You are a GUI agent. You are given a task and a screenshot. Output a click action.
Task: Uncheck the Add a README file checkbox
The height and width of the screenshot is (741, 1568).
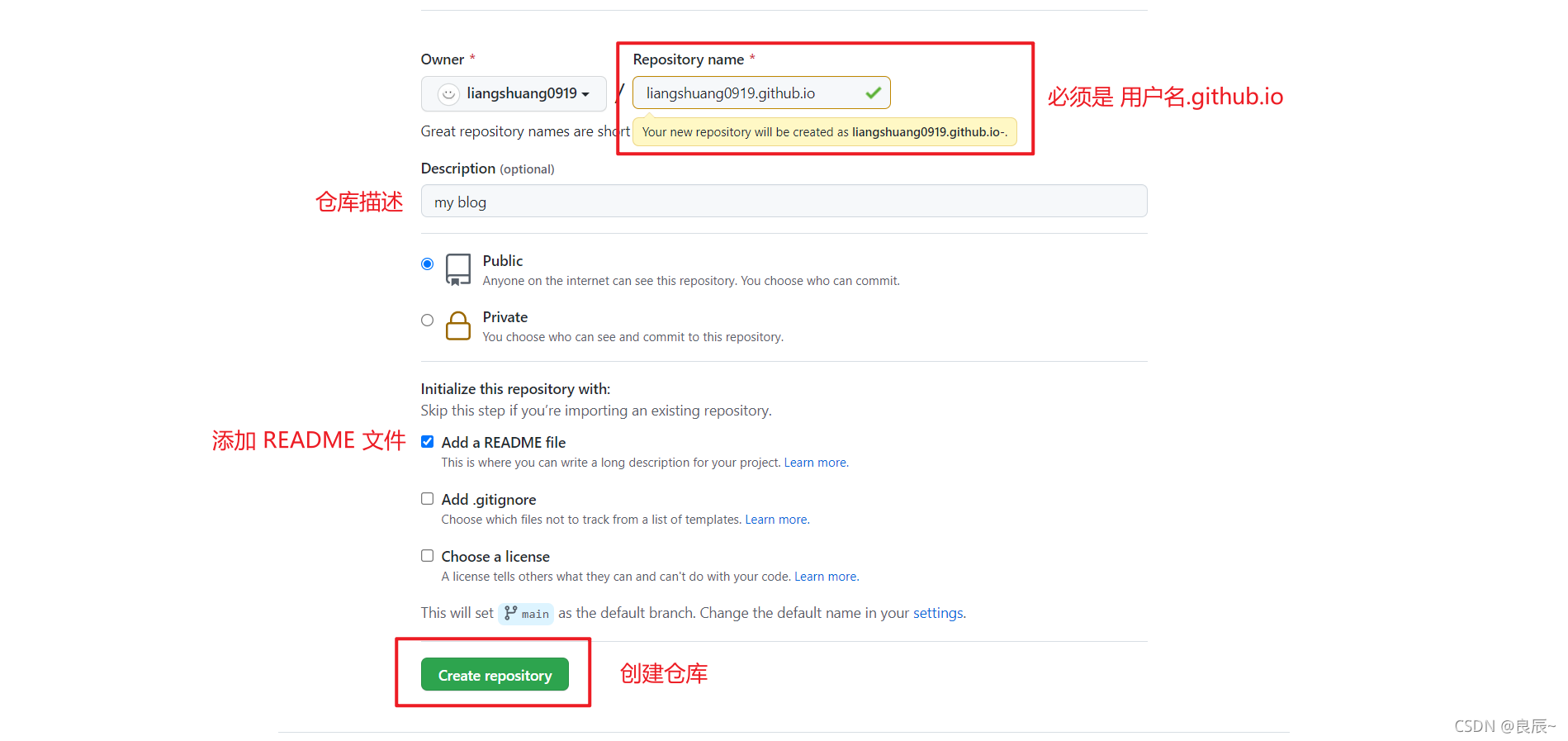(427, 442)
